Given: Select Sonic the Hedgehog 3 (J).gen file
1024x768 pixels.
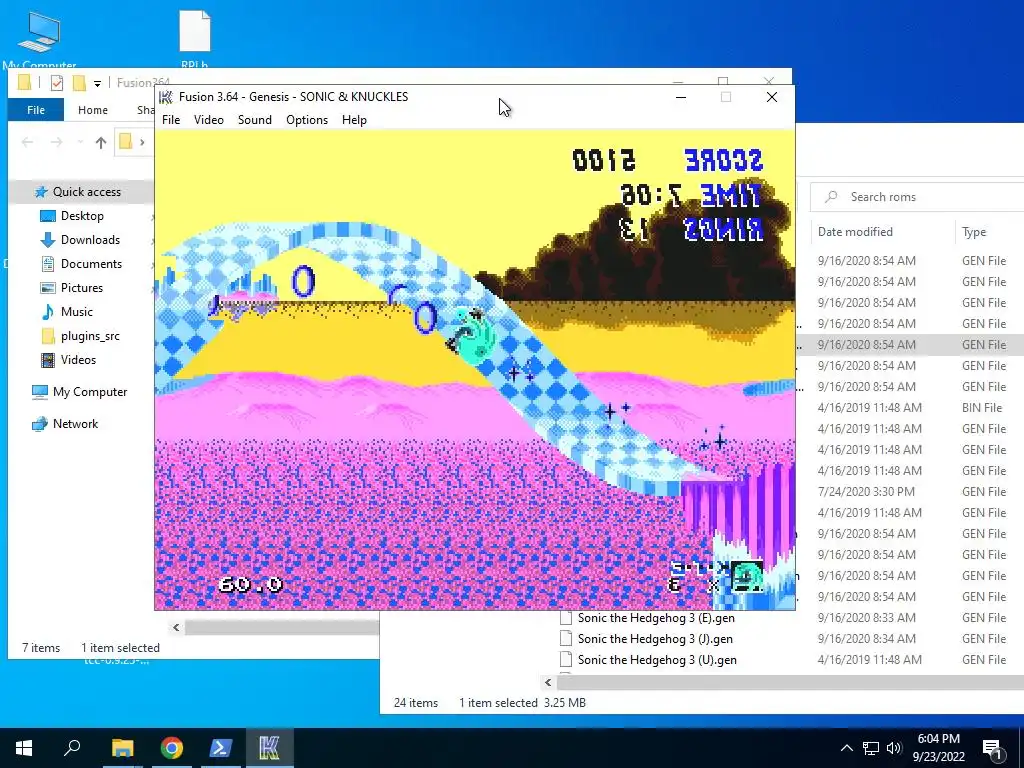Looking at the screenshot, I should point(655,639).
